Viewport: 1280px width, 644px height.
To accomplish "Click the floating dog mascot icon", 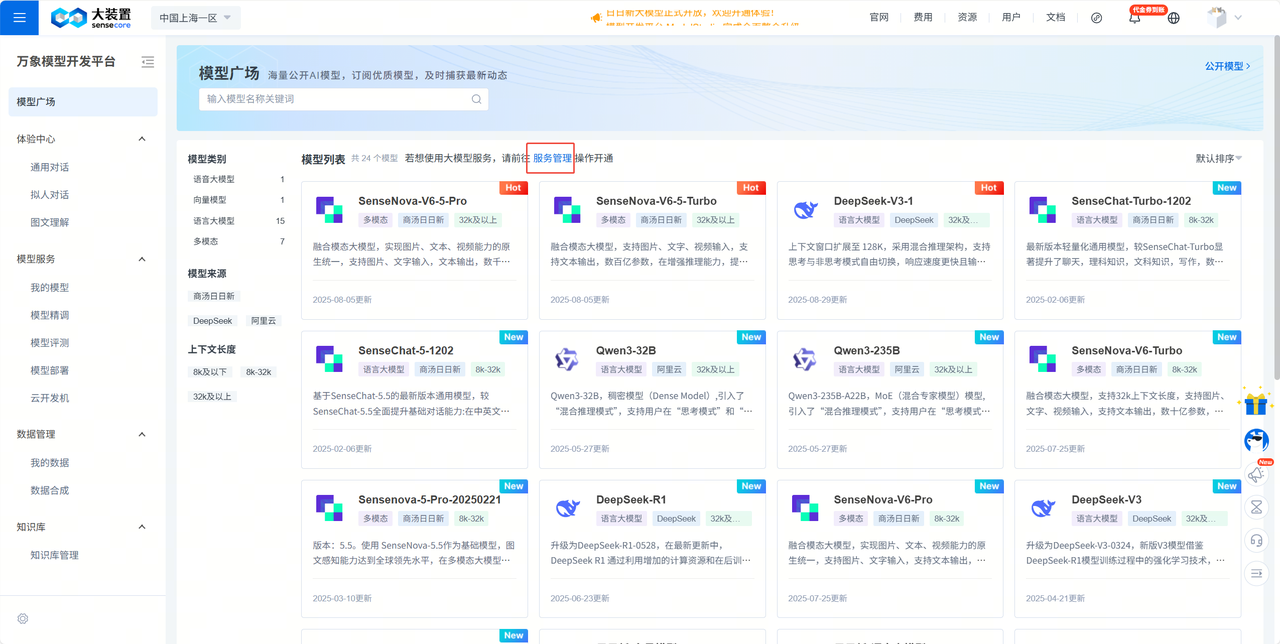I will (x=1257, y=440).
